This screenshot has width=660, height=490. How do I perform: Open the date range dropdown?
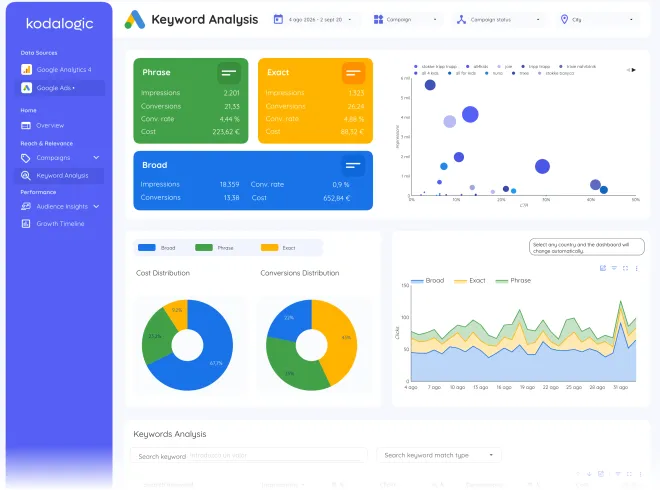(313, 20)
